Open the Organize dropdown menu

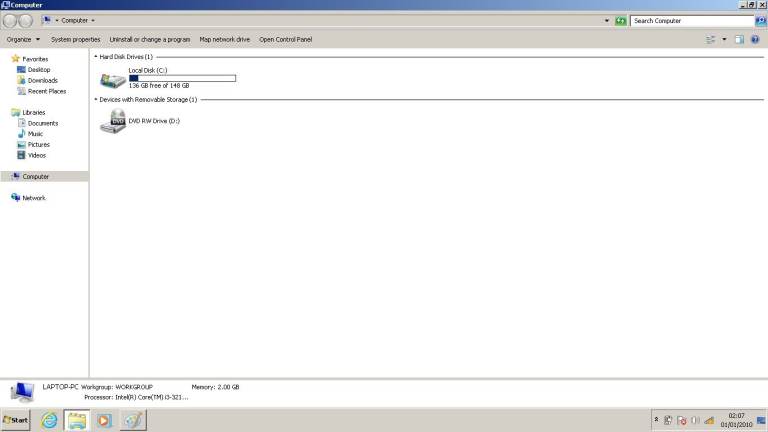click(x=23, y=39)
